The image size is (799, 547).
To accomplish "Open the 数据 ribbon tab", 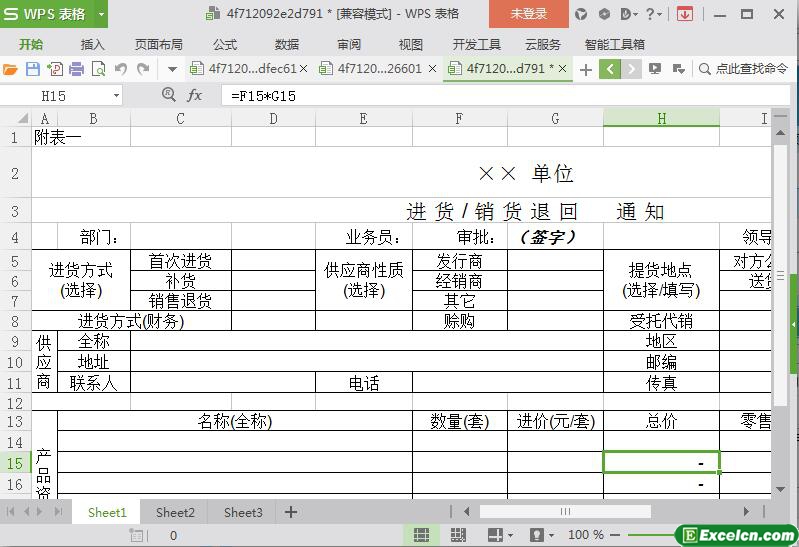I will pos(287,45).
